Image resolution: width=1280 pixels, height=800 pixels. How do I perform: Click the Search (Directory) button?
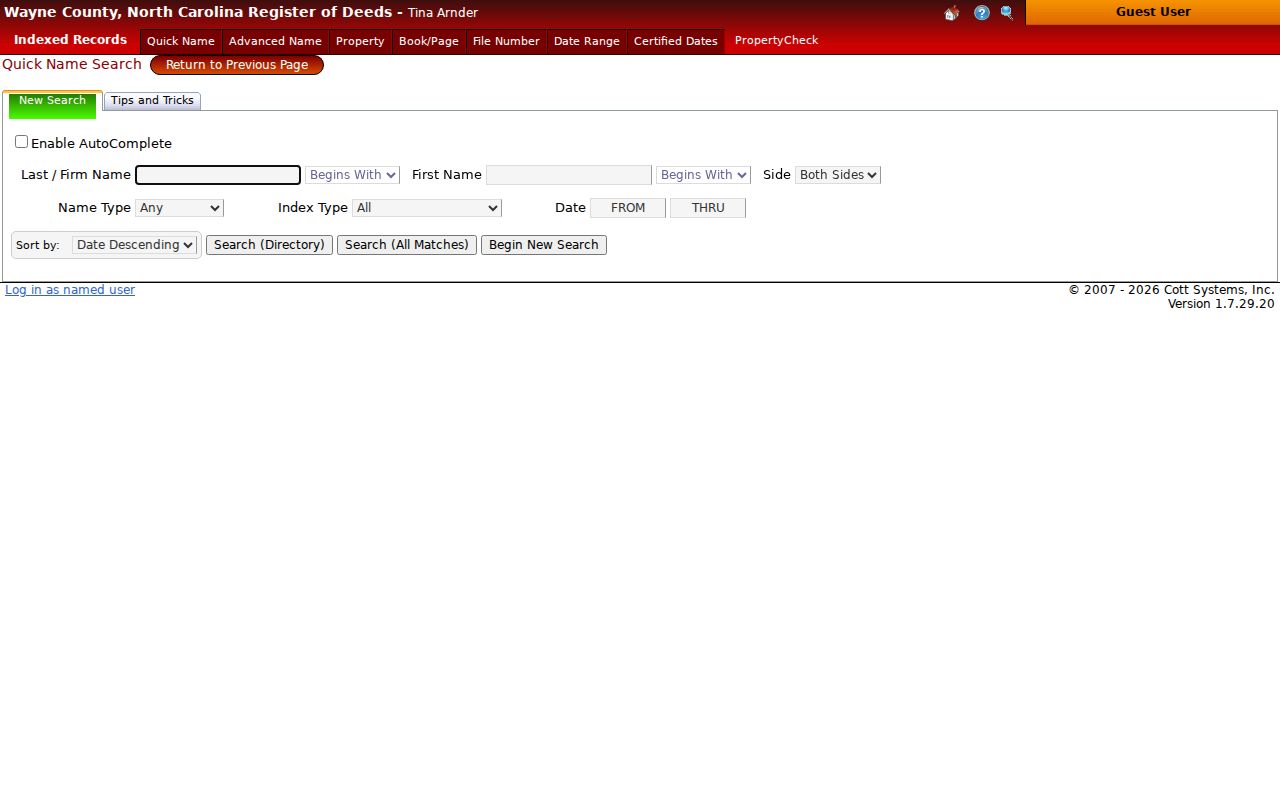(269, 245)
